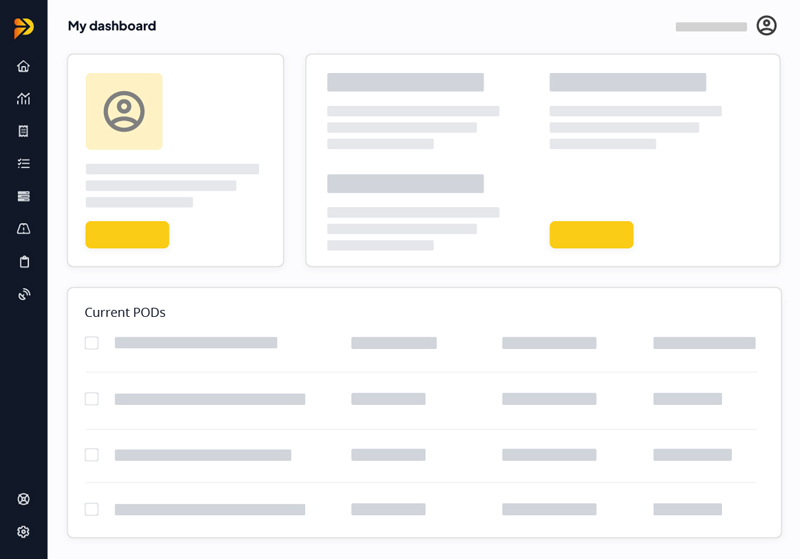Tick the third row checkbox in Current PODs
Image resolution: width=800 pixels, height=559 pixels.
point(92,455)
